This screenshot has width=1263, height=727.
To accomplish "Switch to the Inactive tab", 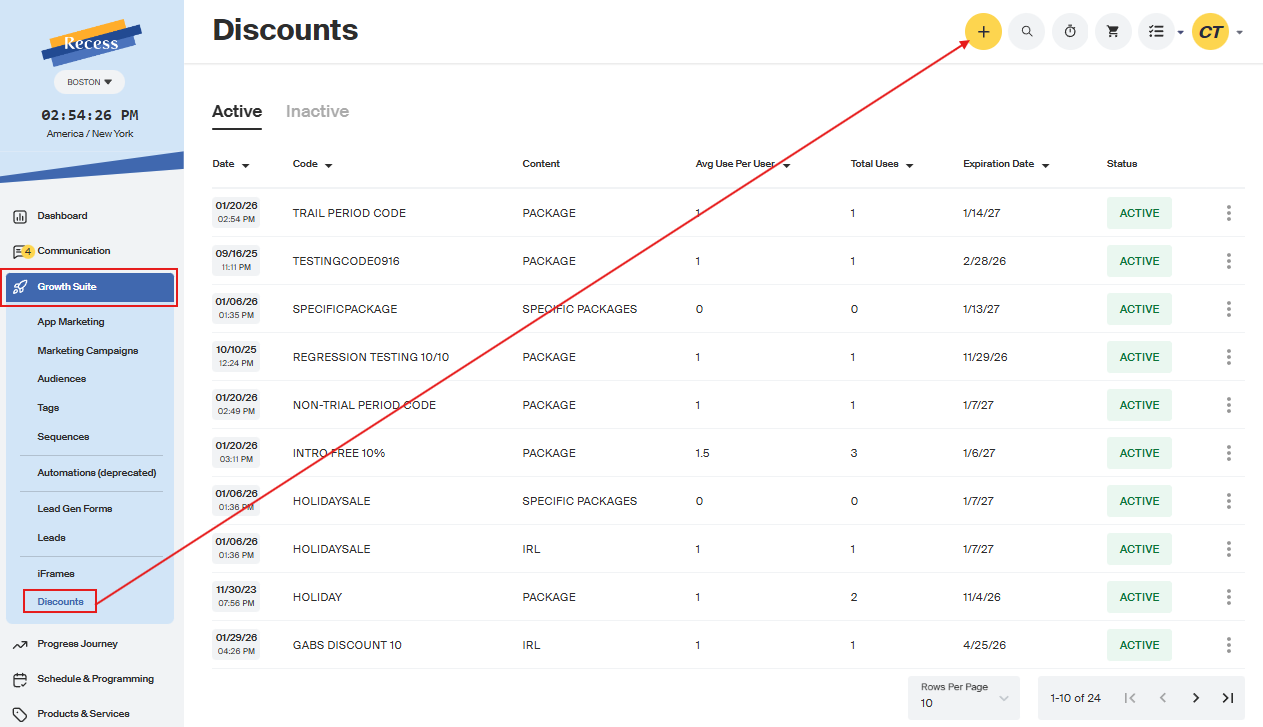I will (x=317, y=112).
